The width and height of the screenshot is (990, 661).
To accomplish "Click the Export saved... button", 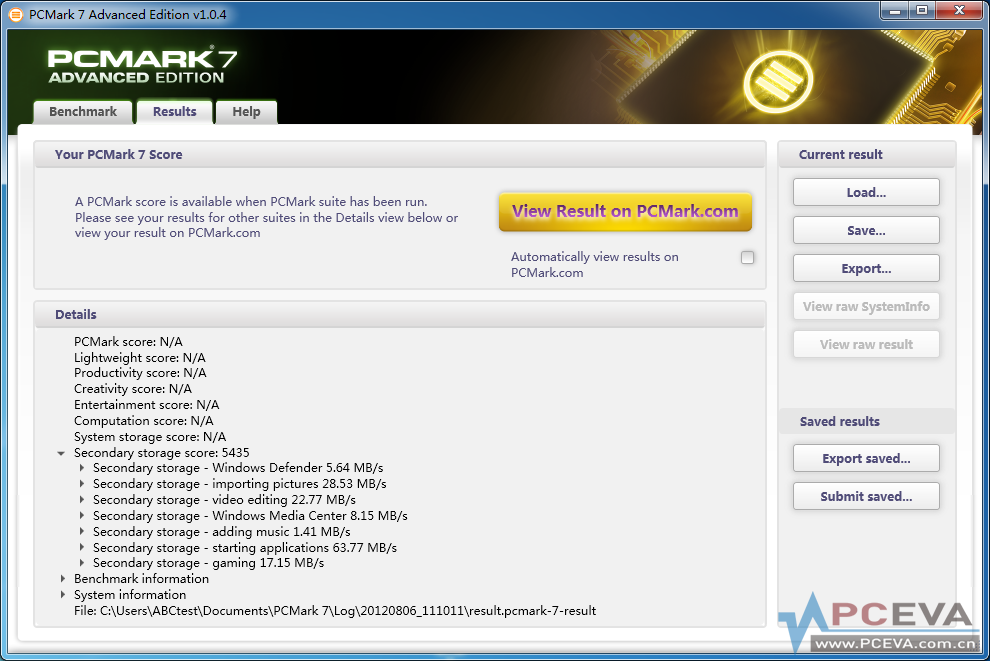I will coord(866,458).
